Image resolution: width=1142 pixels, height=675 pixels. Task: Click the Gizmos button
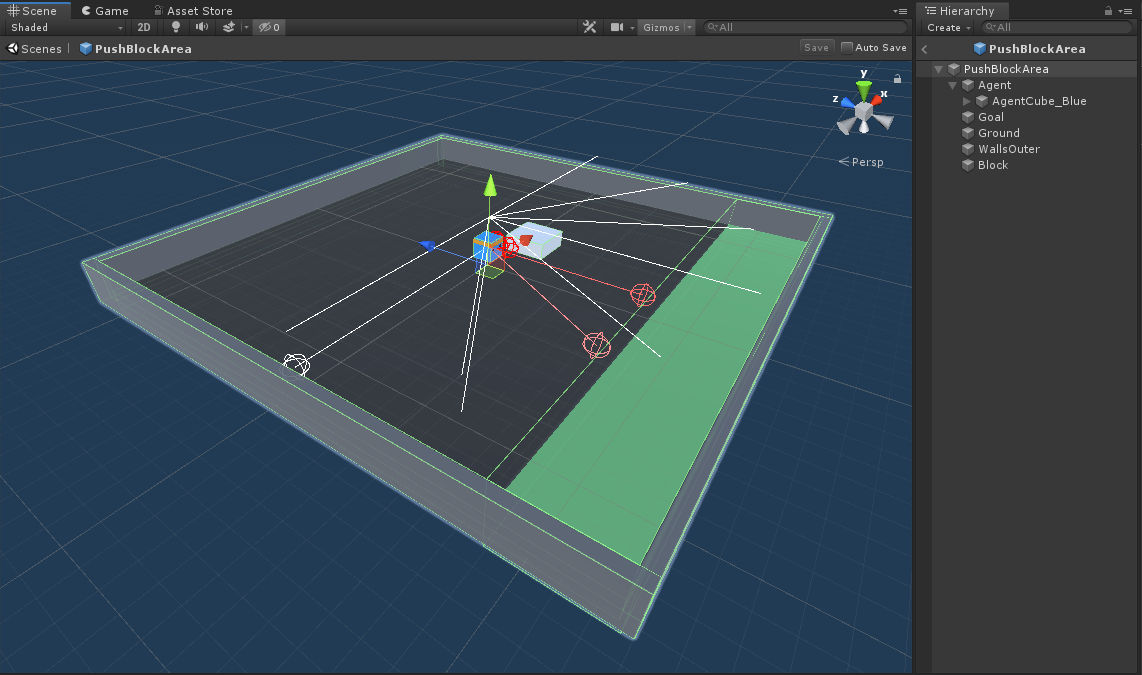coord(661,27)
